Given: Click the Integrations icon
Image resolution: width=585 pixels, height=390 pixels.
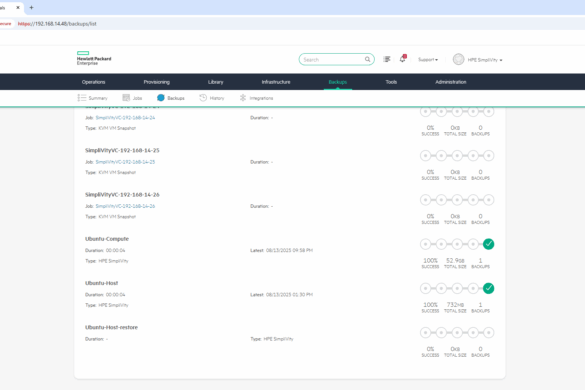Looking at the screenshot, I should (243, 98).
